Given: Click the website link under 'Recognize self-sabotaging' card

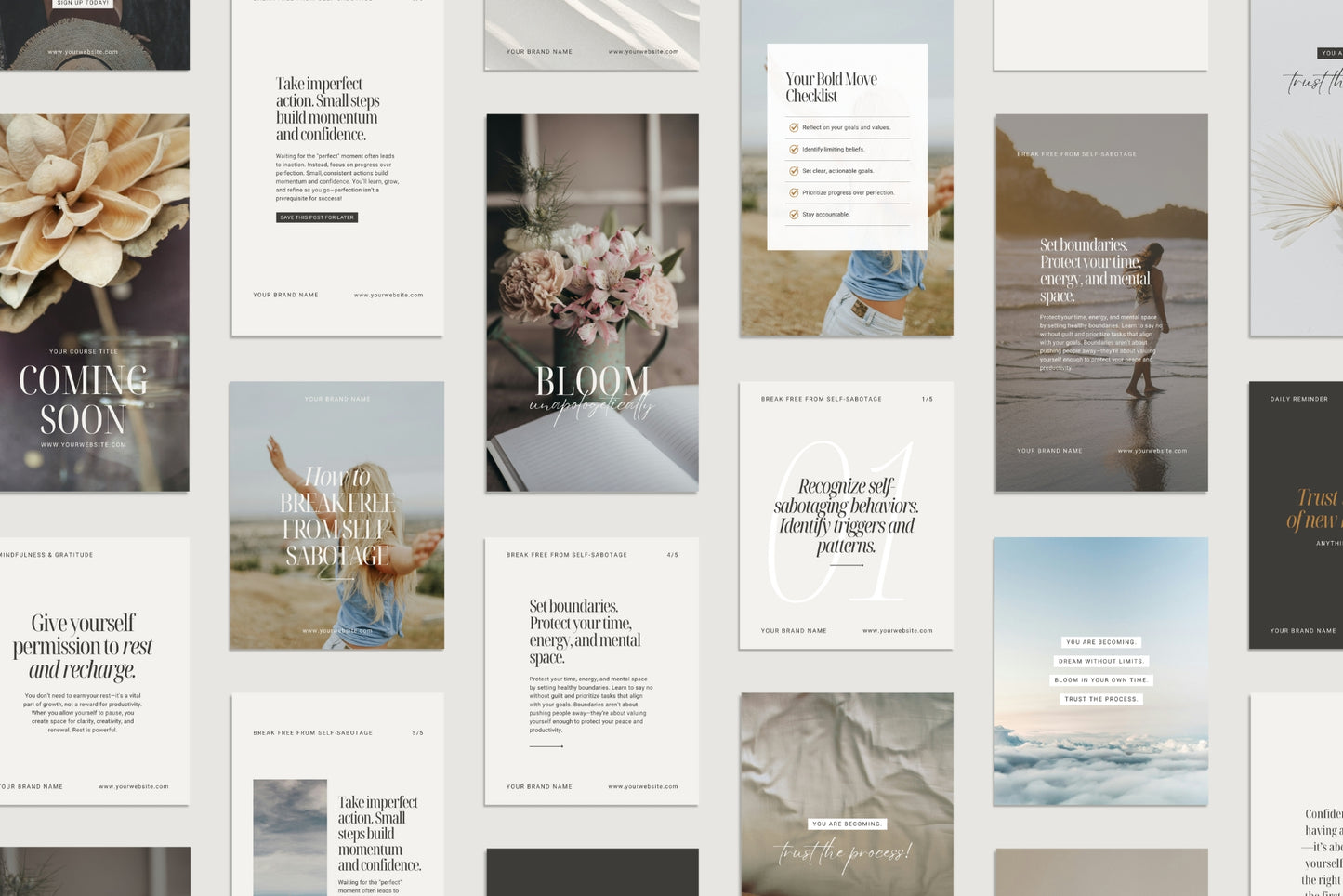Looking at the screenshot, I should point(897,631).
